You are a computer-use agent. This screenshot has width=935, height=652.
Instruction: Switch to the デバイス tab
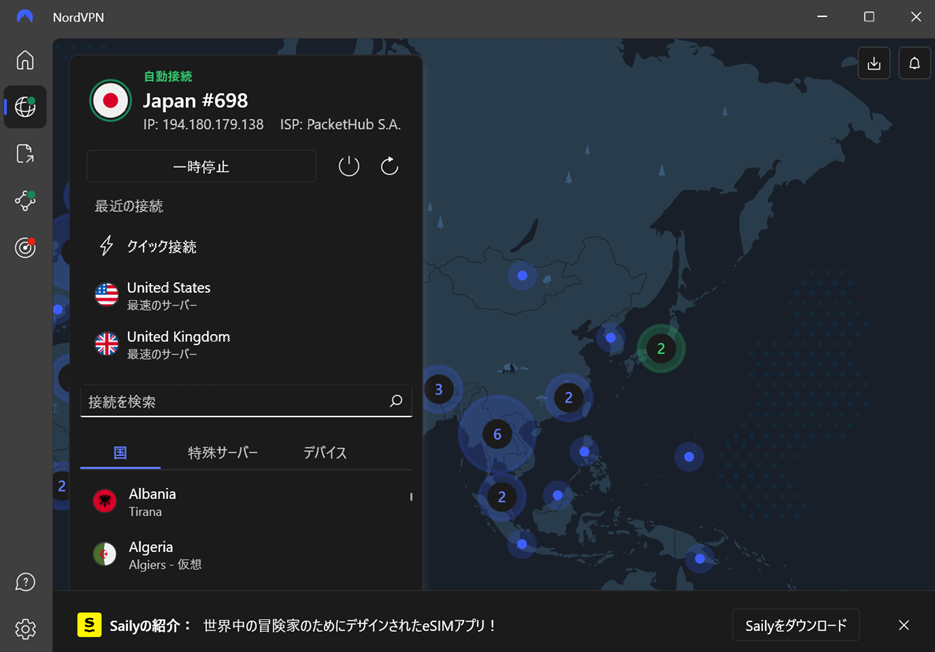(325, 453)
